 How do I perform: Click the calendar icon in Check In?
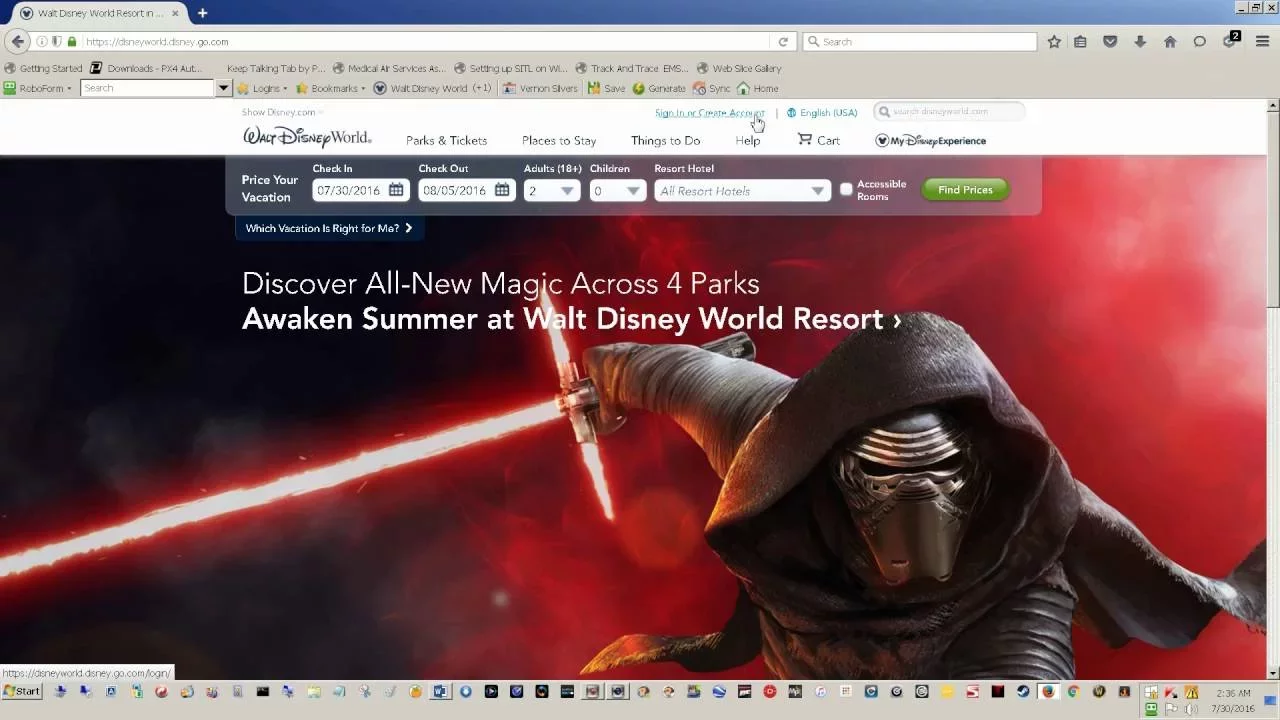396,190
